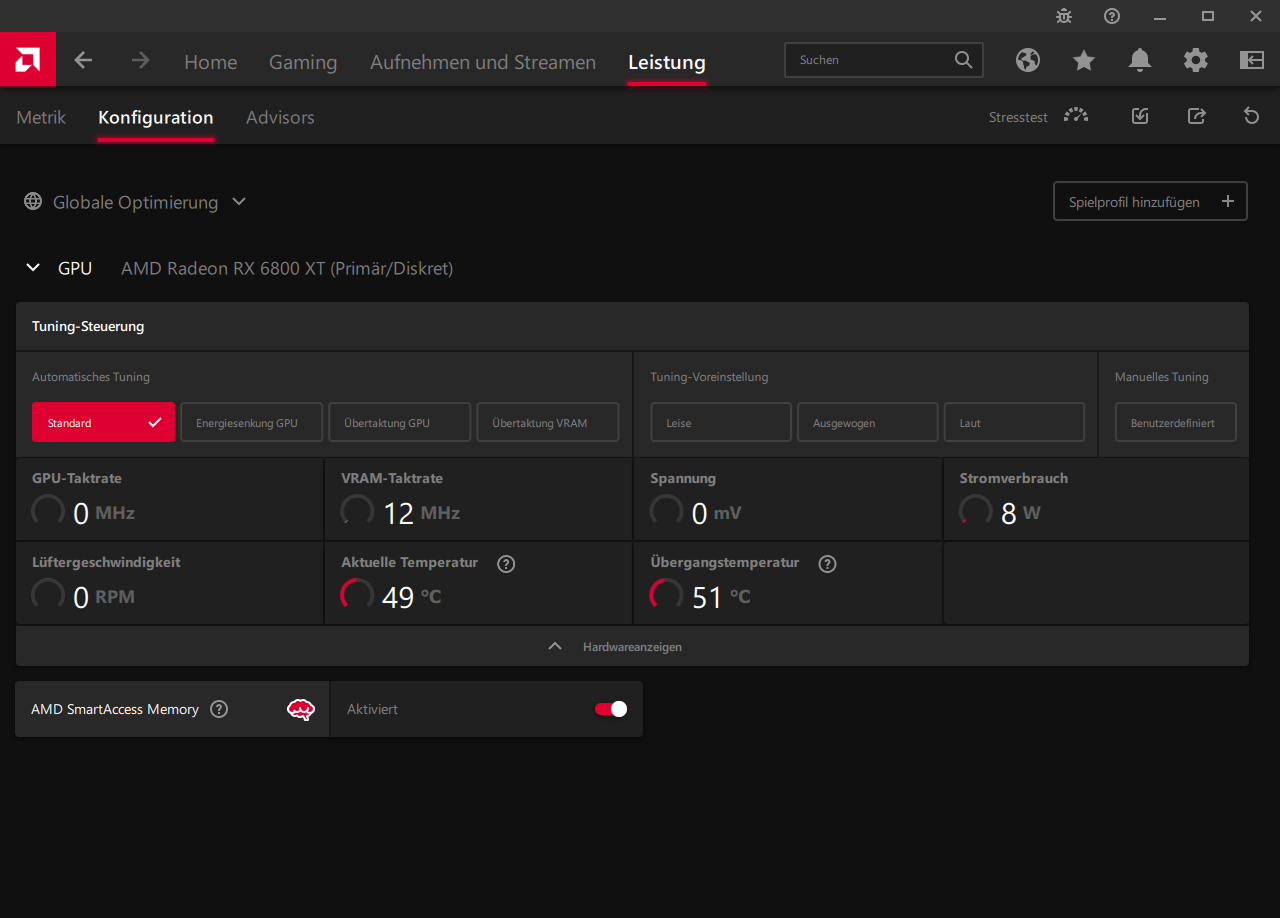Choose the Laut tuning preset
Image resolution: width=1280 pixels, height=918 pixels.
[x=1014, y=422]
